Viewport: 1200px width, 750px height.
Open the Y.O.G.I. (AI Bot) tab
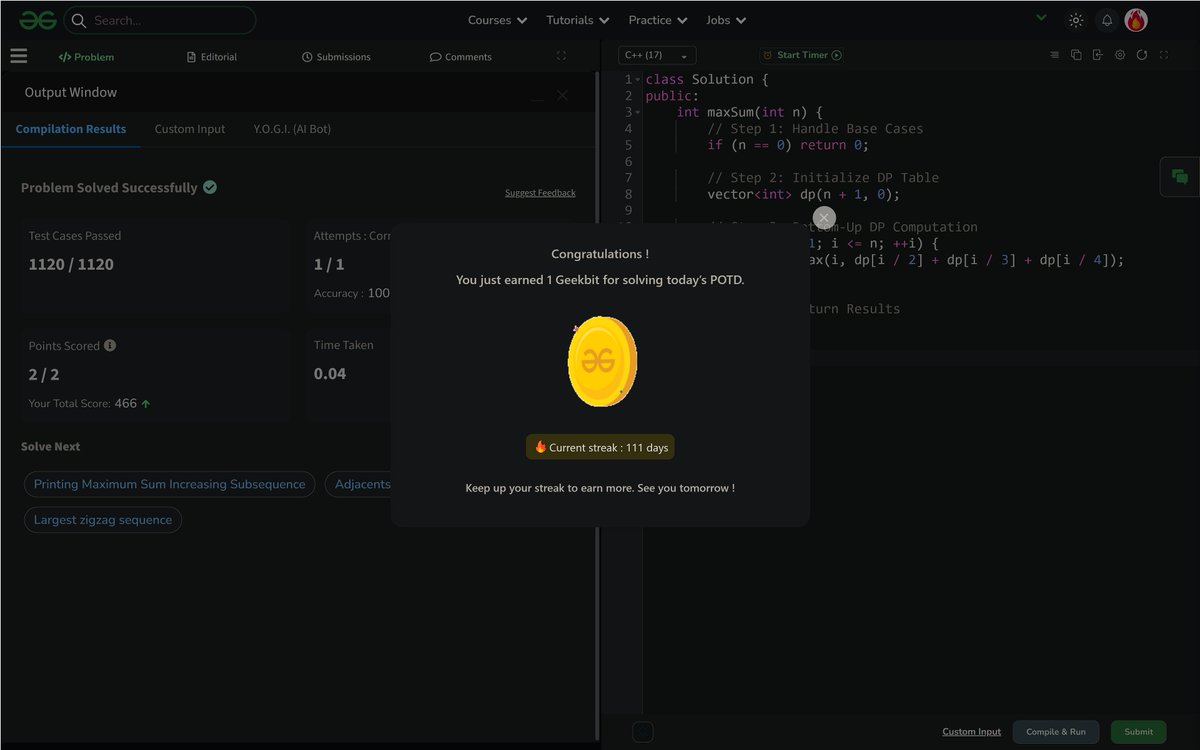tap(292, 129)
